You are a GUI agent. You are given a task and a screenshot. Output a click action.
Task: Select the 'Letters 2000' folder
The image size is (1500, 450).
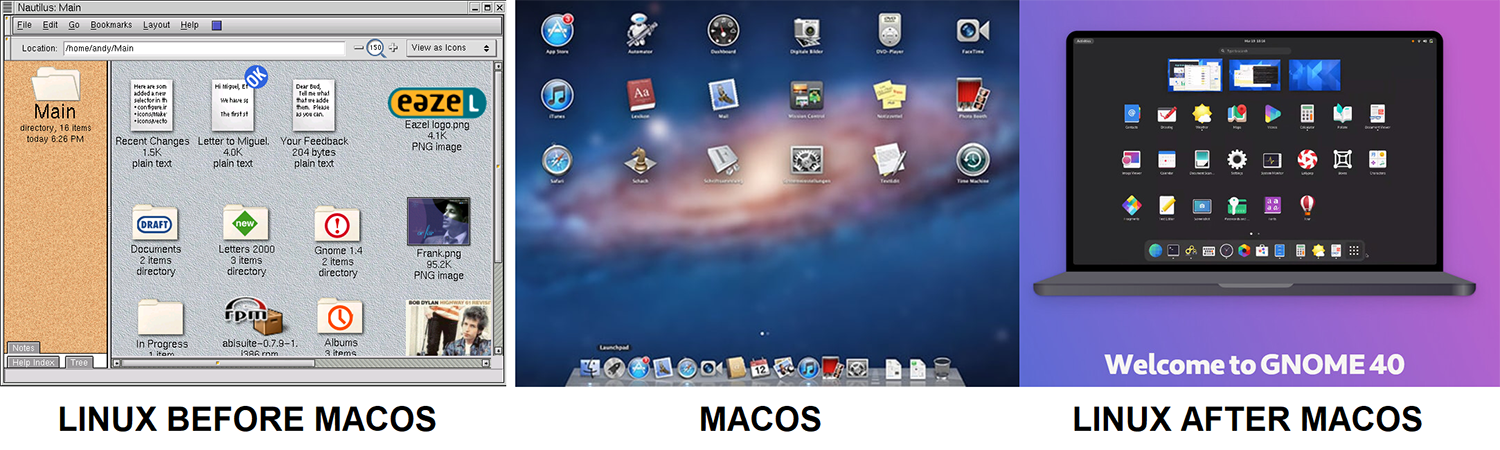tap(246, 222)
